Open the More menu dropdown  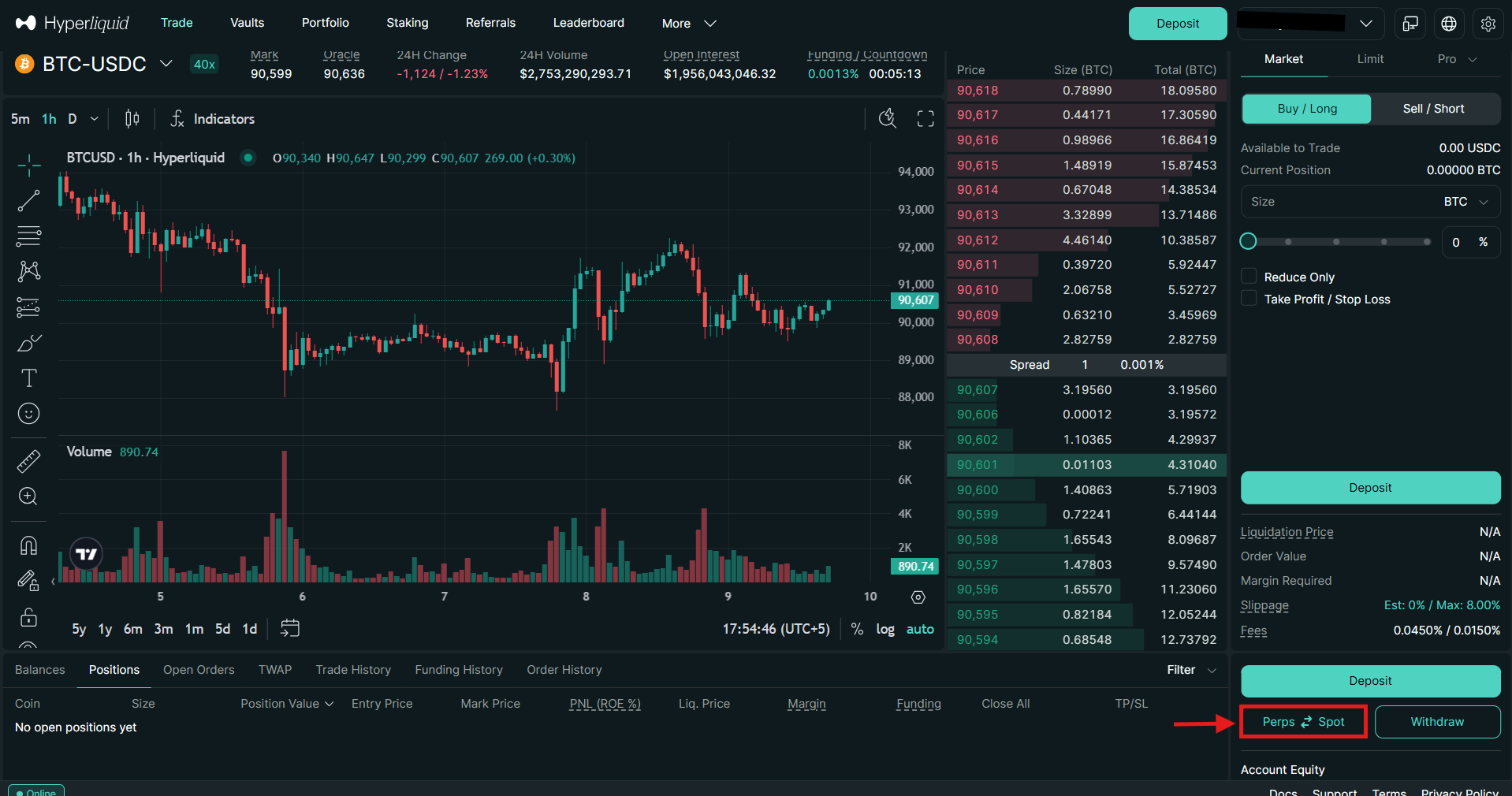coord(688,24)
